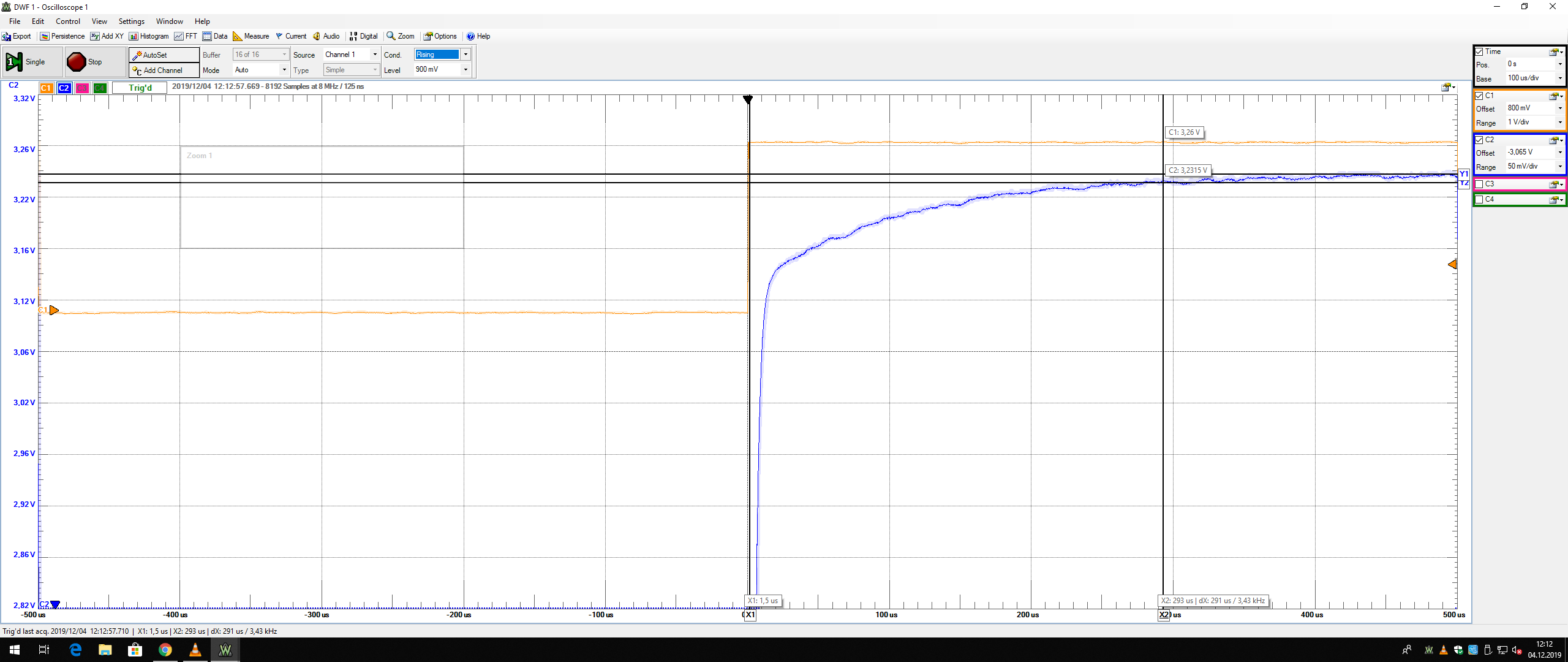
Task: Open the Histogram view
Action: [149, 36]
